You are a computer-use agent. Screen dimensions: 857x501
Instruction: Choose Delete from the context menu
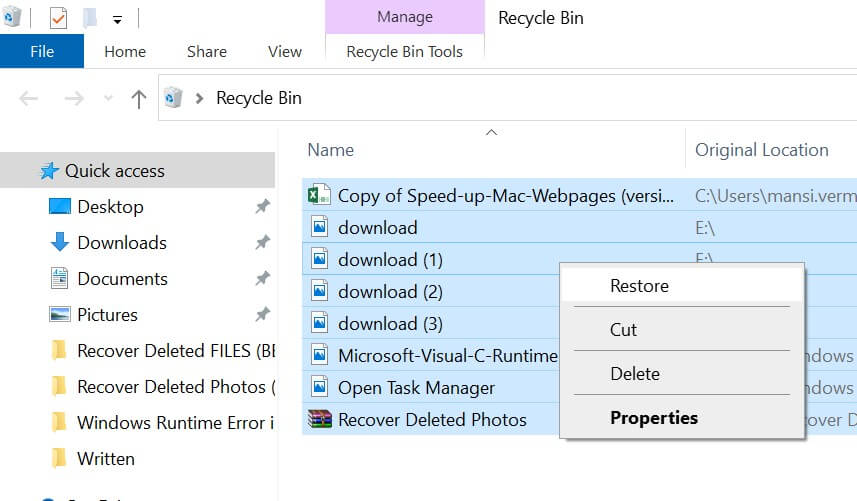pos(682,374)
